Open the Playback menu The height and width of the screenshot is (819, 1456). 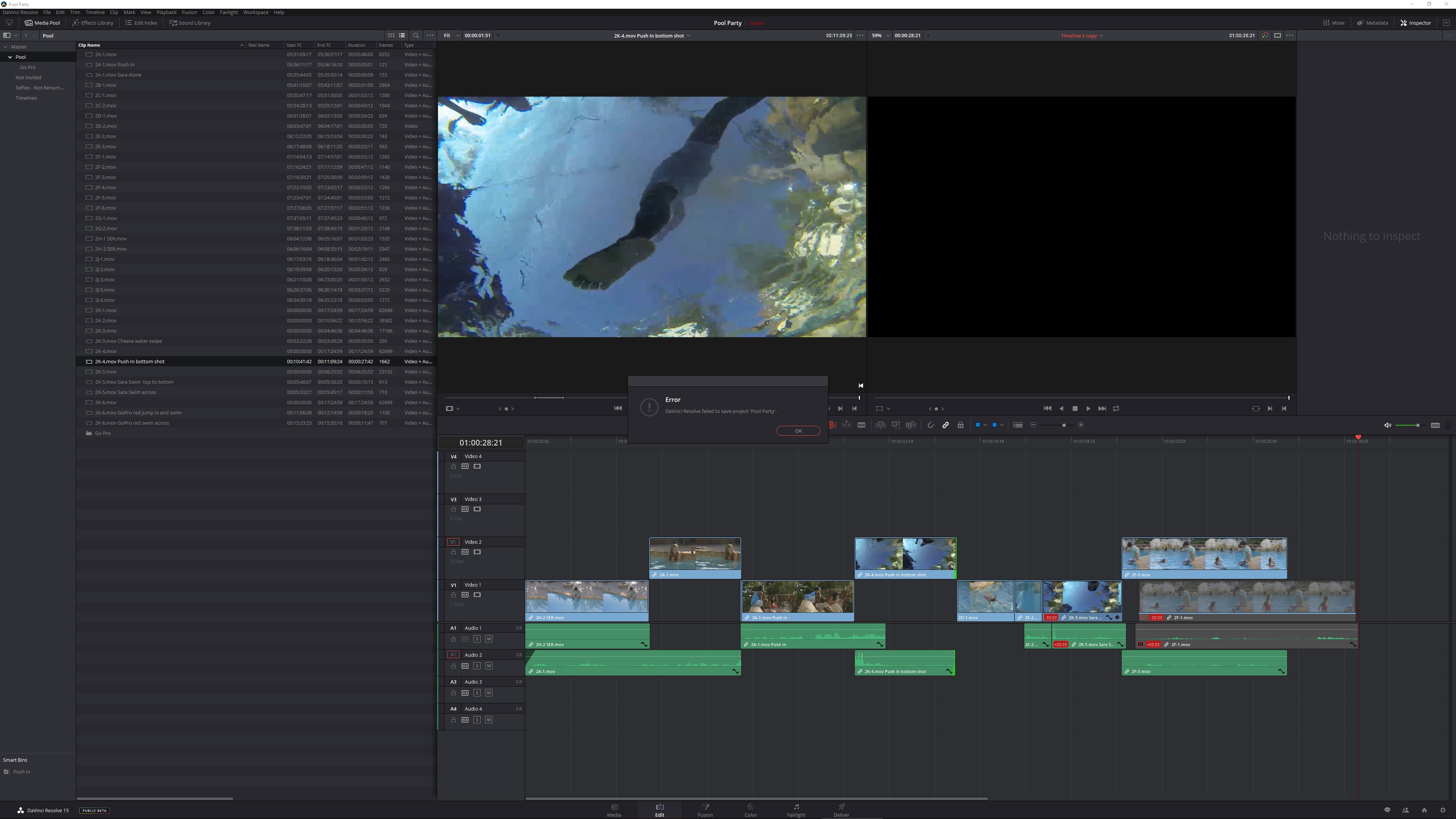click(x=166, y=13)
